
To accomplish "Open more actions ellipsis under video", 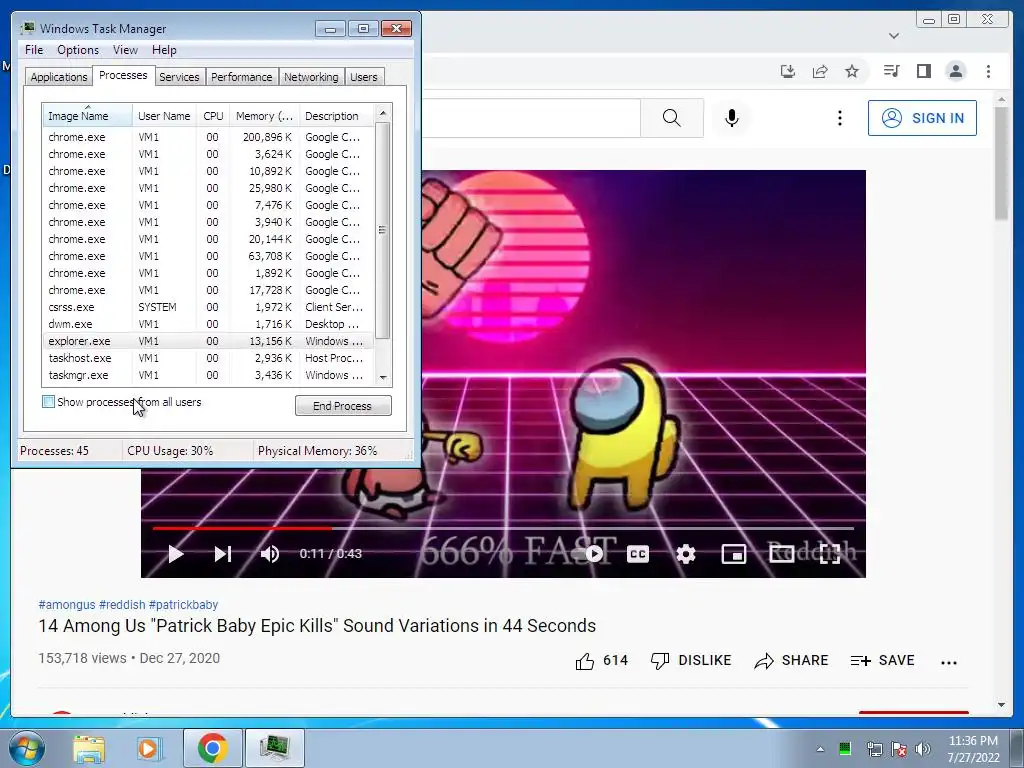I will pos(948,662).
